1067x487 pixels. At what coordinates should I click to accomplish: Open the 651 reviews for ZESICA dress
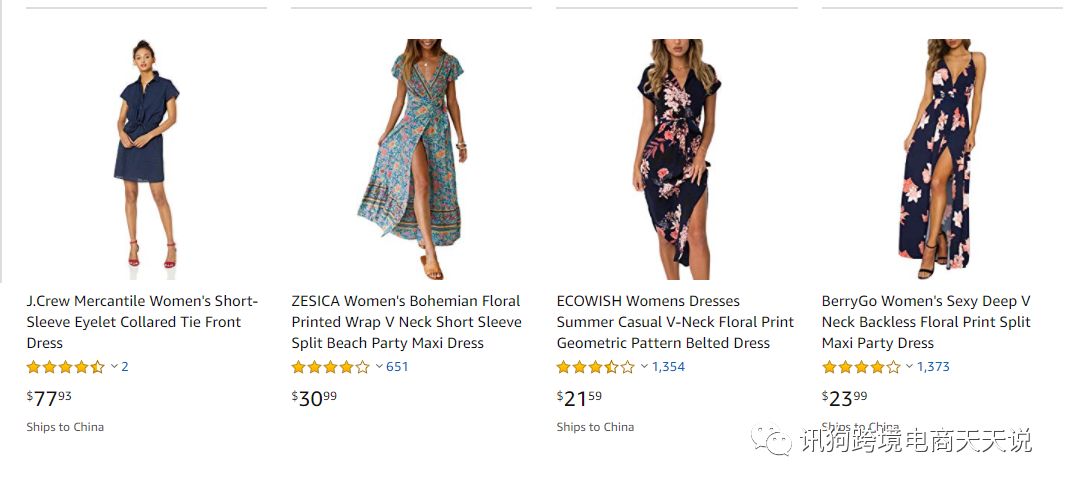click(x=397, y=367)
